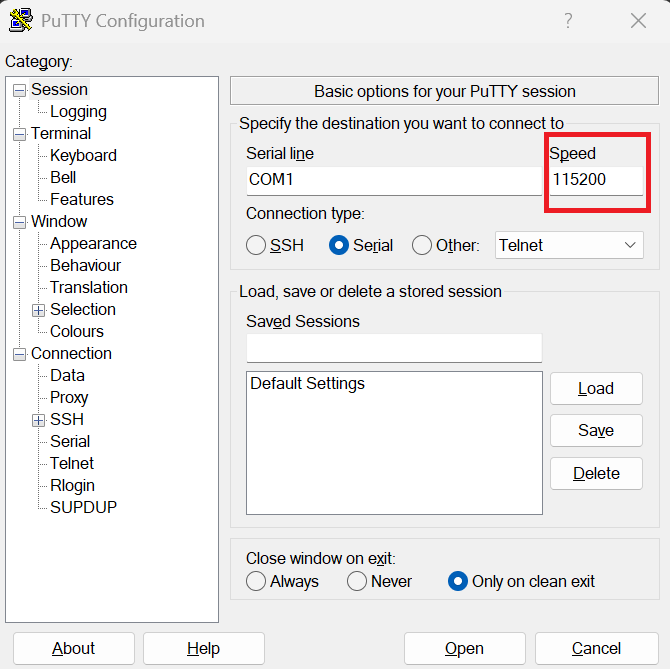The height and width of the screenshot is (669, 670).
Task: Go to the Colours settings category
Action: [x=77, y=331]
